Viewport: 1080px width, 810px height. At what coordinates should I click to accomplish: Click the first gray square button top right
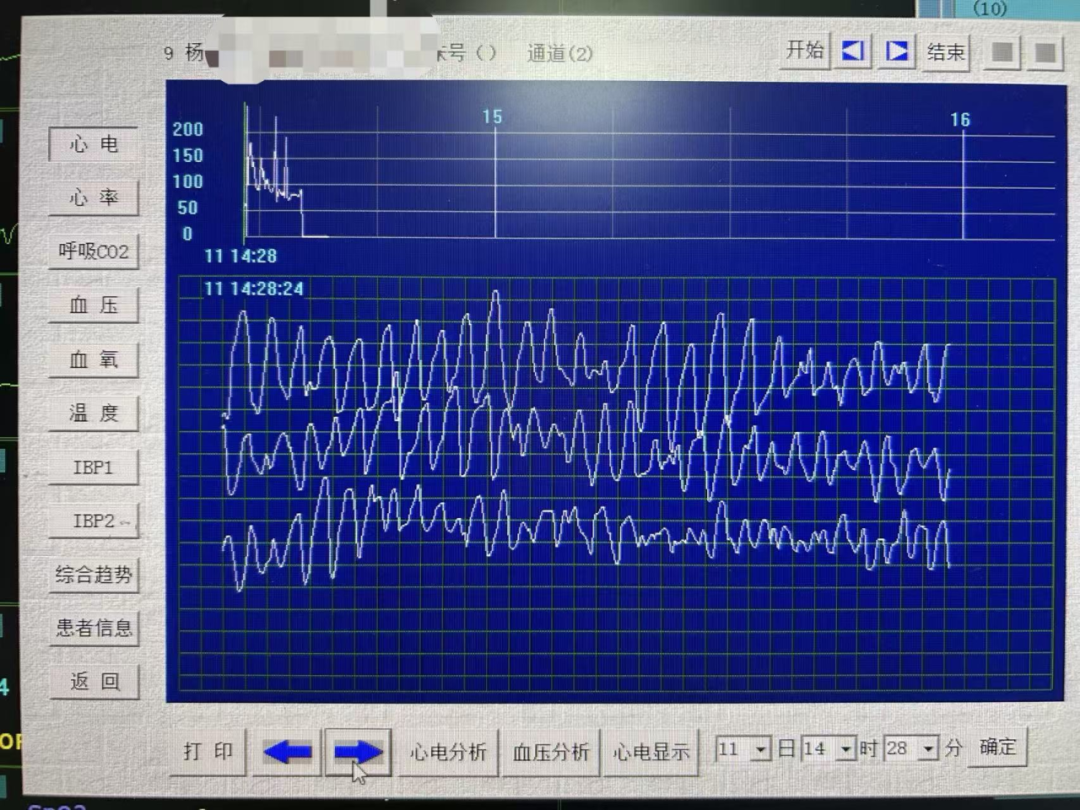[x=1001, y=52]
